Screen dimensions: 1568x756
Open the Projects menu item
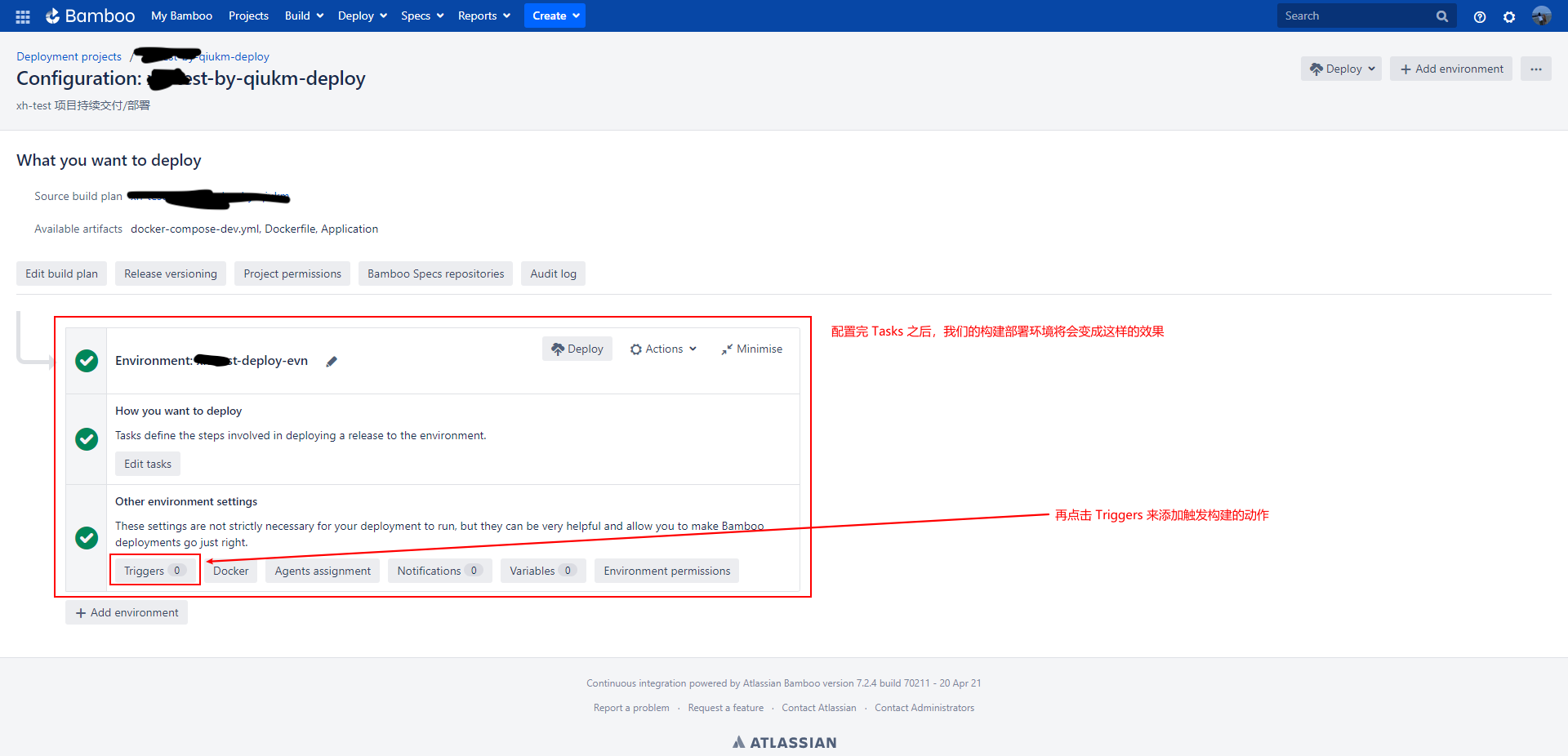click(248, 16)
